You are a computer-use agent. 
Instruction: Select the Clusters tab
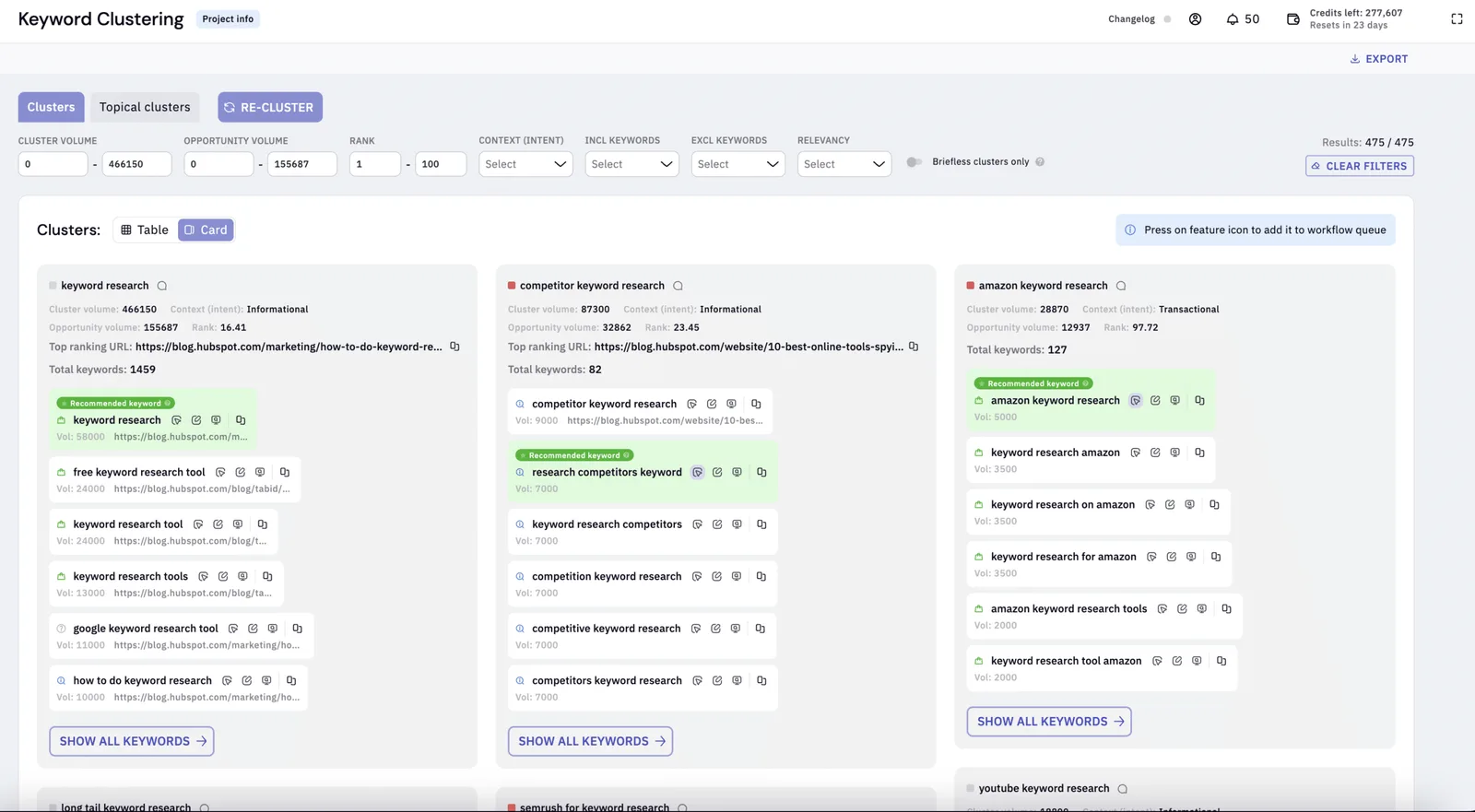click(x=51, y=107)
